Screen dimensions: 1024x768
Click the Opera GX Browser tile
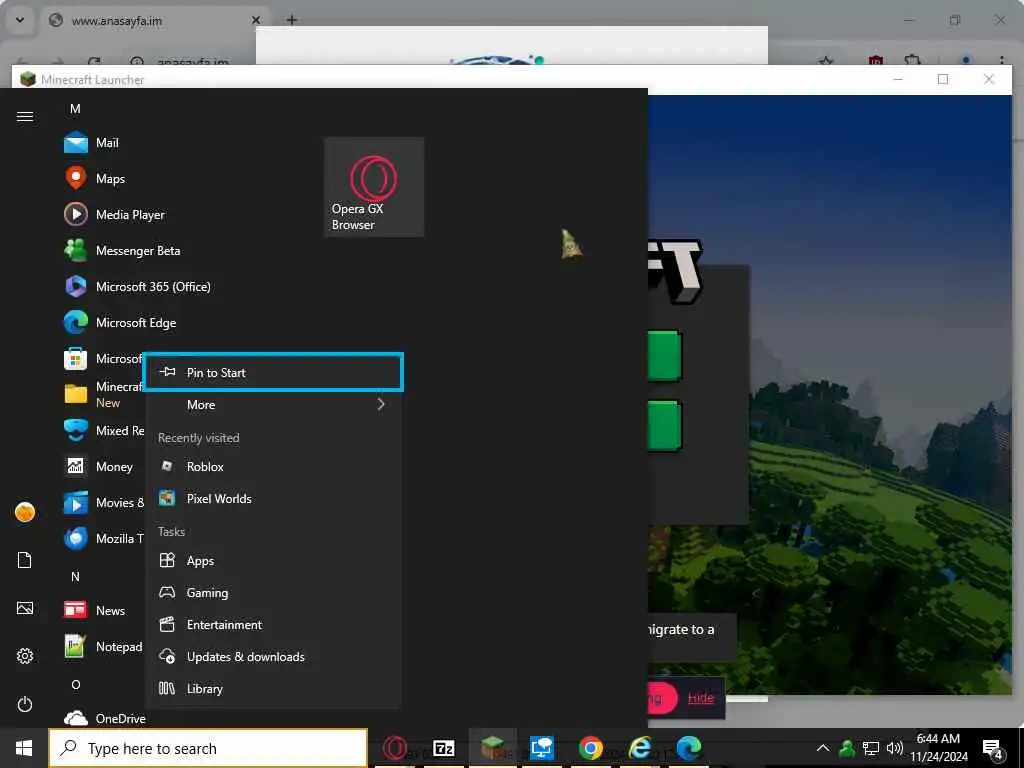374,187
